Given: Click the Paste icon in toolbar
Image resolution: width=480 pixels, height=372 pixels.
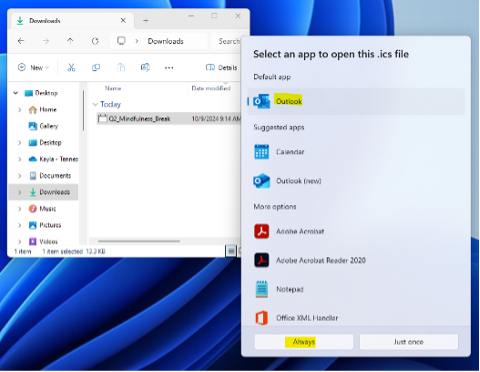Looking at the screenshot, I should pyautogui.click(x=121, y=68).
